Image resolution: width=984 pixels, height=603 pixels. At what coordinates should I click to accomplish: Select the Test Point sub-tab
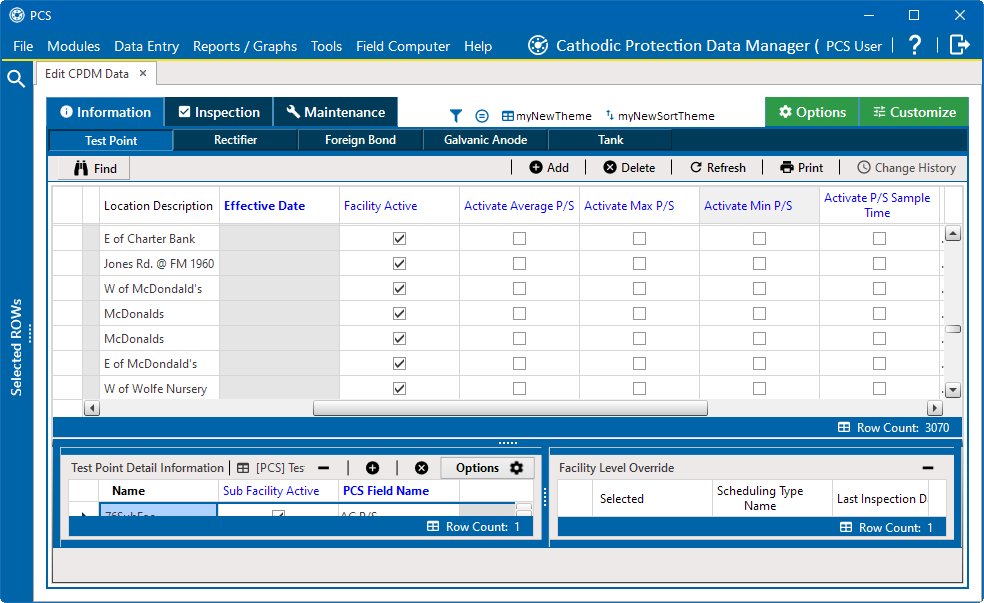[x=111, y=141]
